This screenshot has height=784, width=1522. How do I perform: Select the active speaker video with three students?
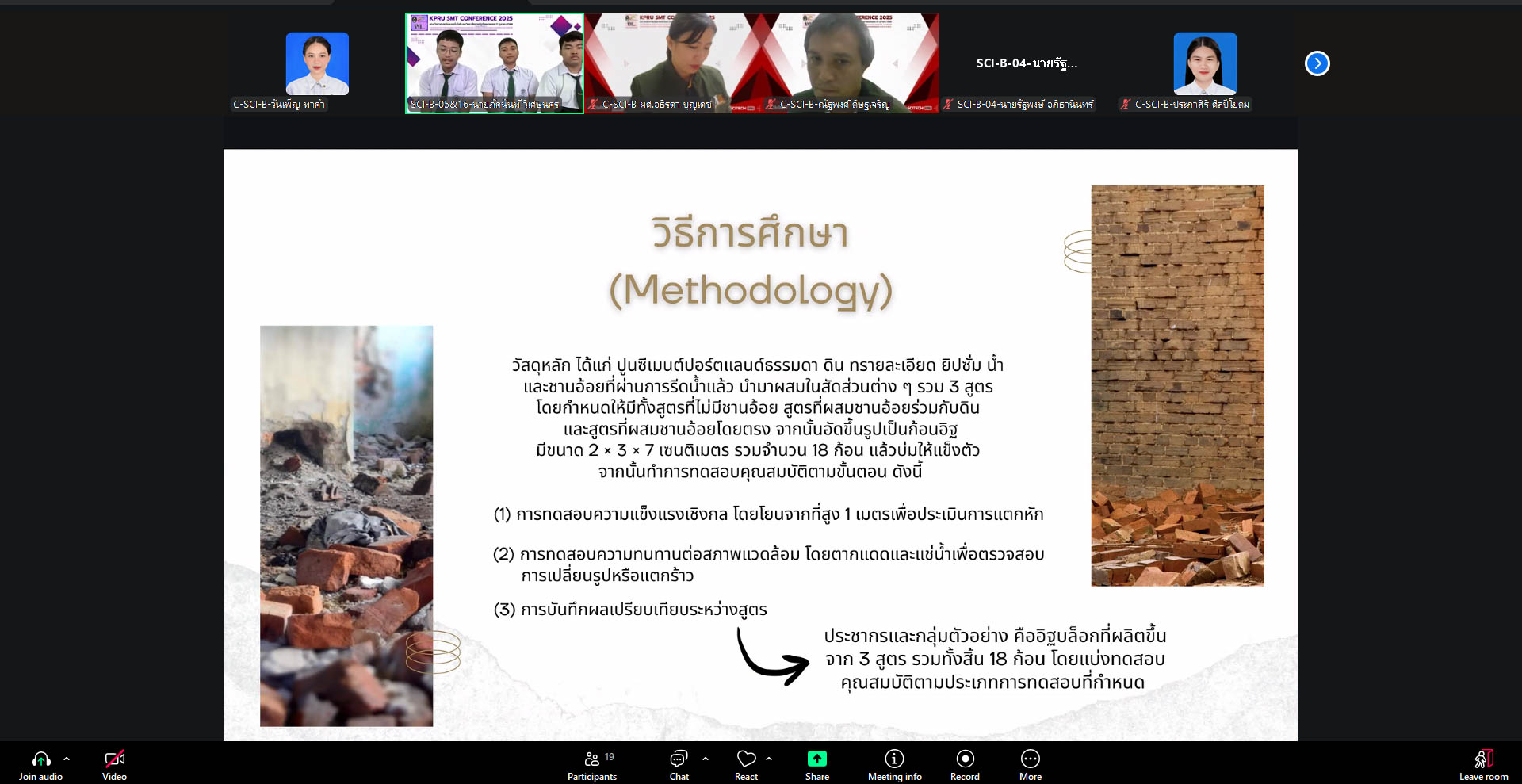point(495,63)
